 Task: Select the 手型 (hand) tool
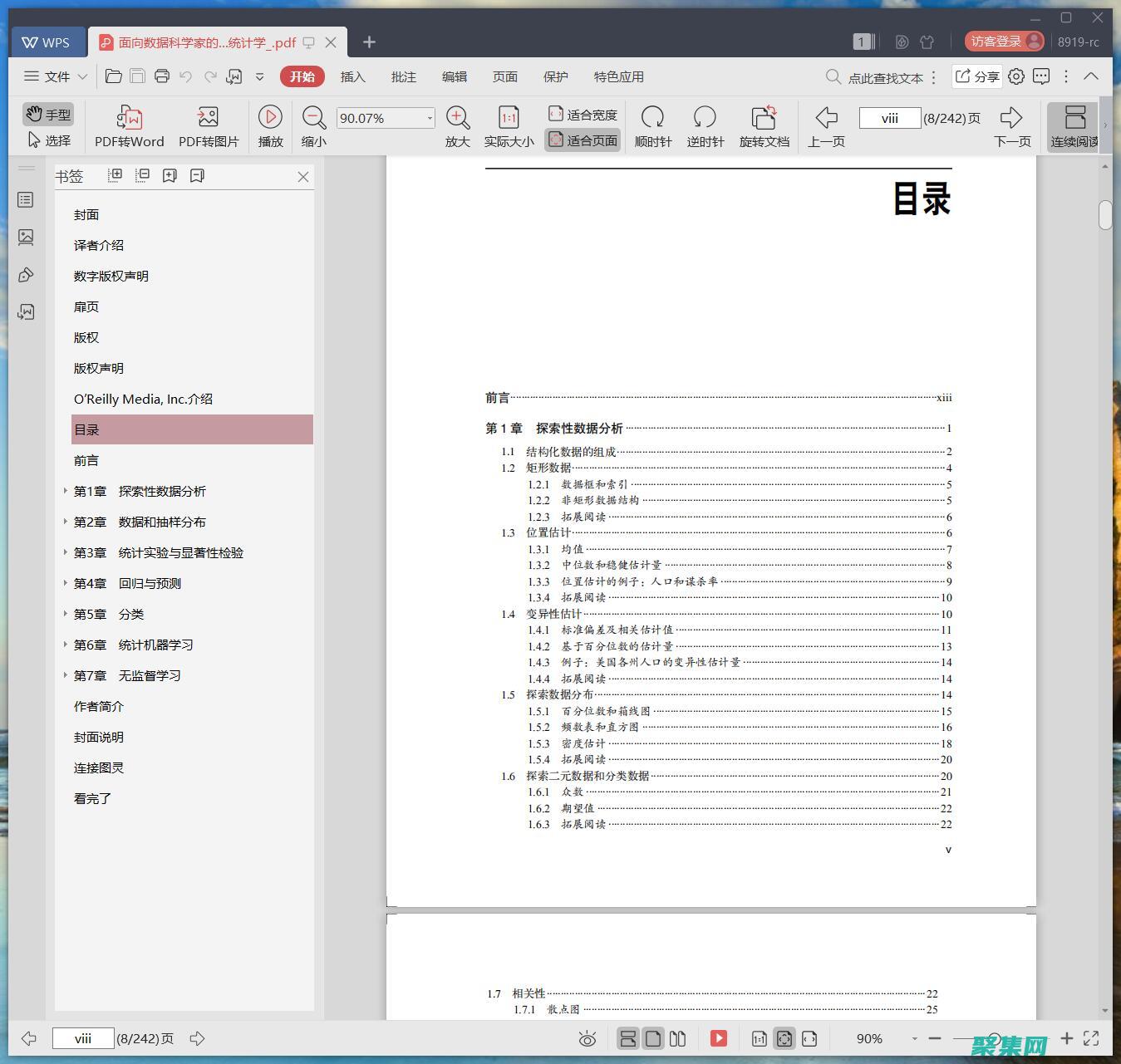tap(47, 114)
